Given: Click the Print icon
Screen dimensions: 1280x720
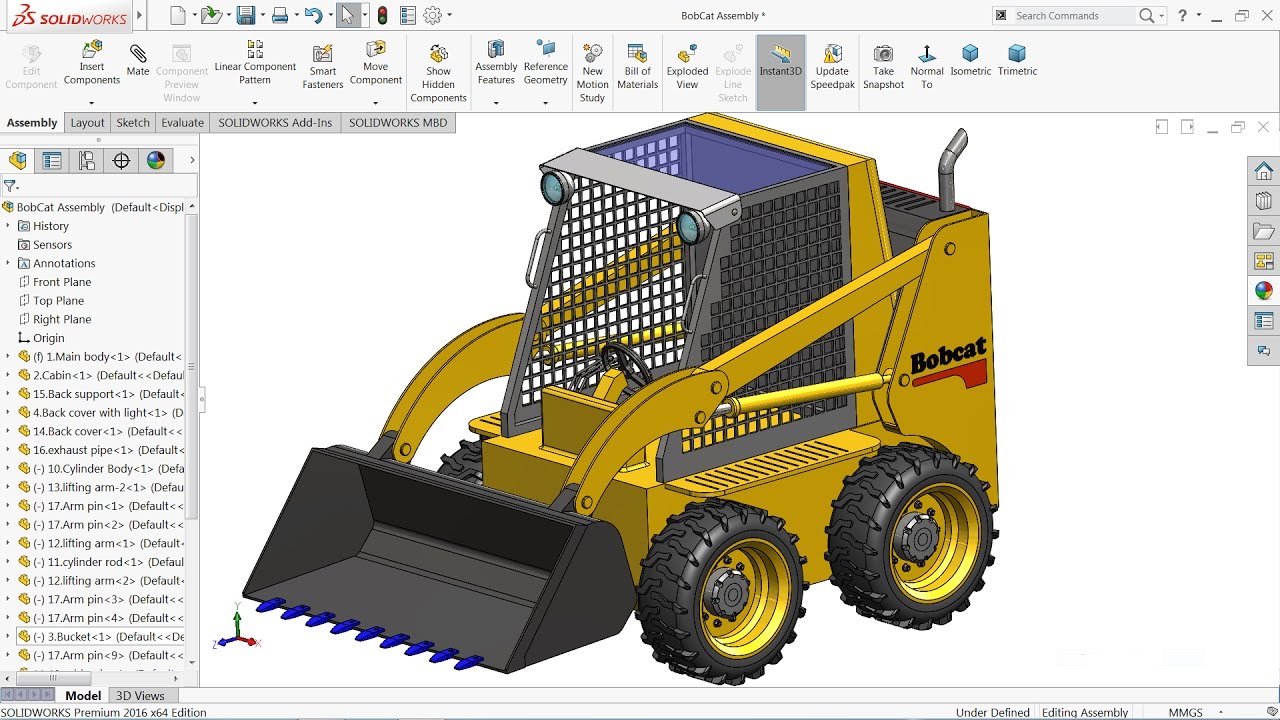Looking at the screenshot, I should pyautogui.click(x=280, y=15).
